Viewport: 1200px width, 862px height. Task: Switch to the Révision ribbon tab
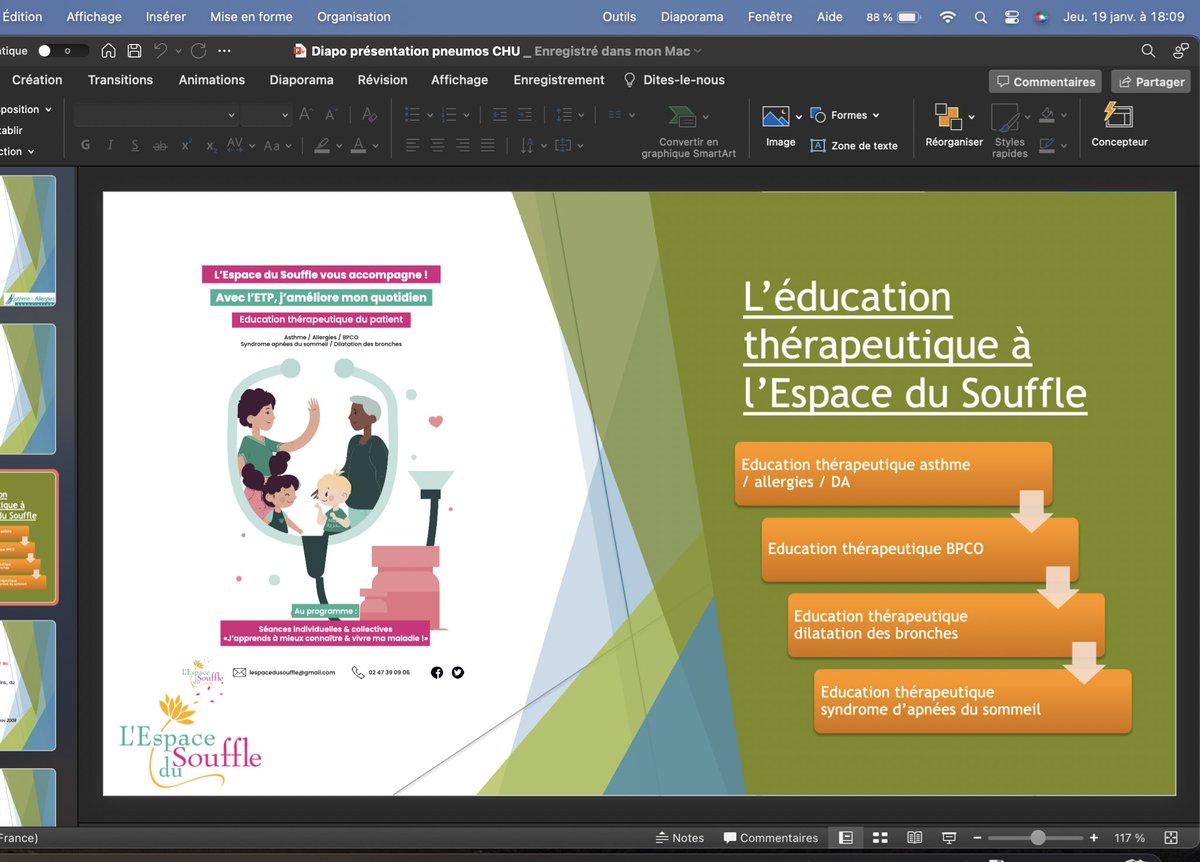[382, 80]
